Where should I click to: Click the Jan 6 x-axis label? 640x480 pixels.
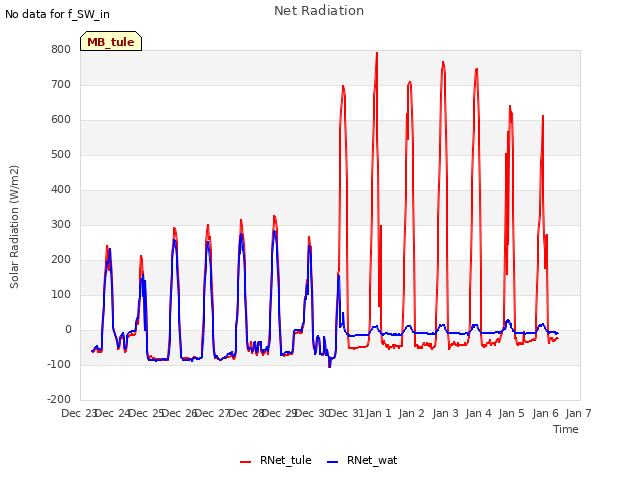545,413
